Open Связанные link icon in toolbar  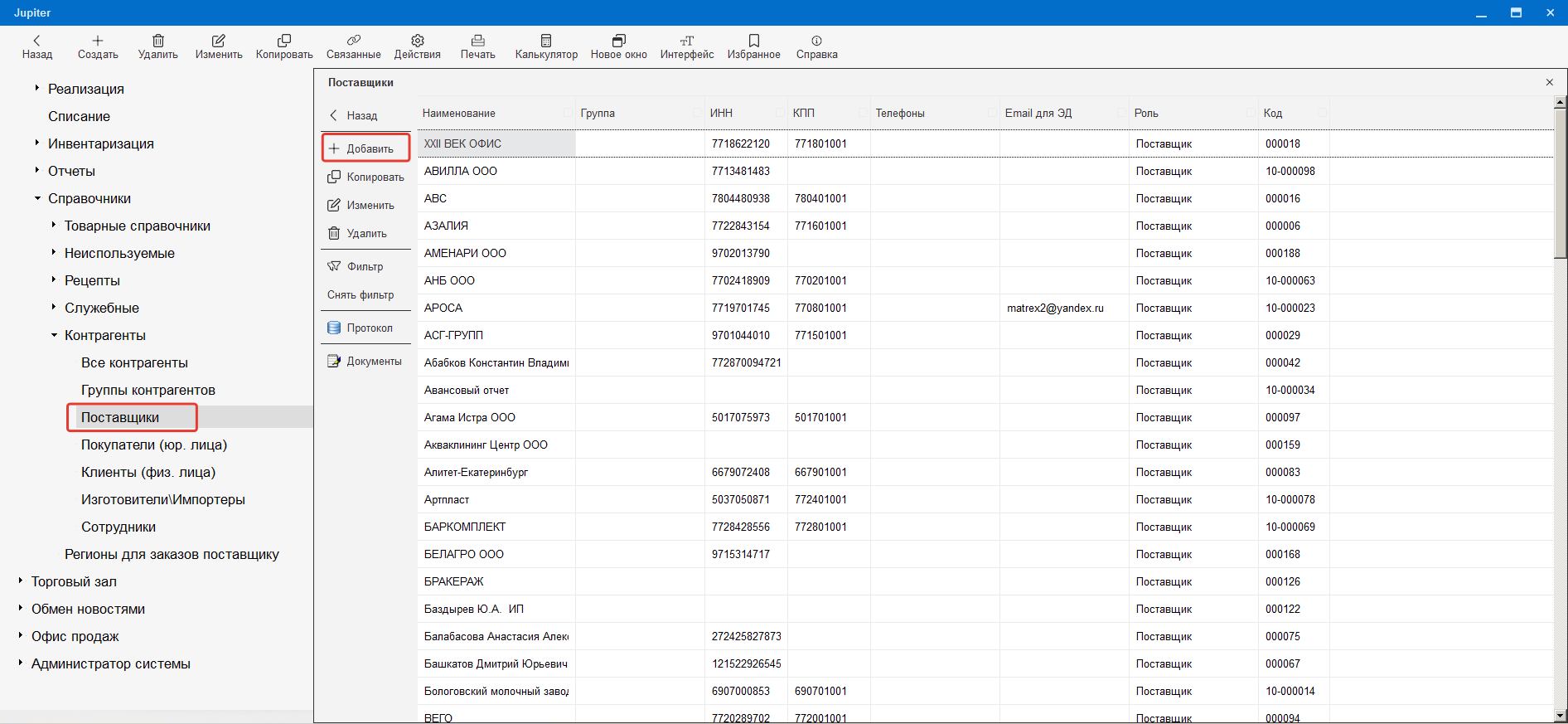tap(354, 40)
